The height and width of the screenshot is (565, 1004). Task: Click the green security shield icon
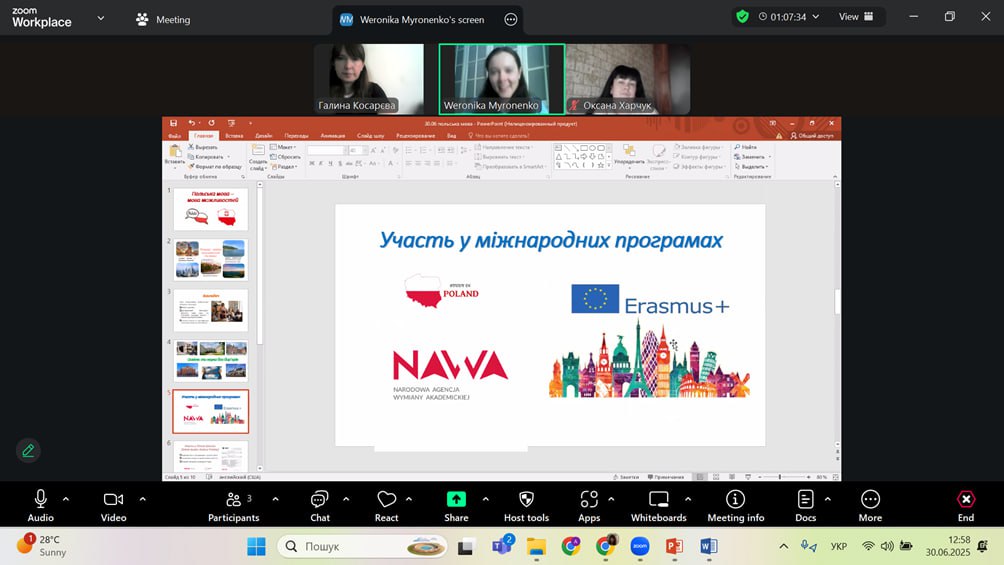pos(742,17)
